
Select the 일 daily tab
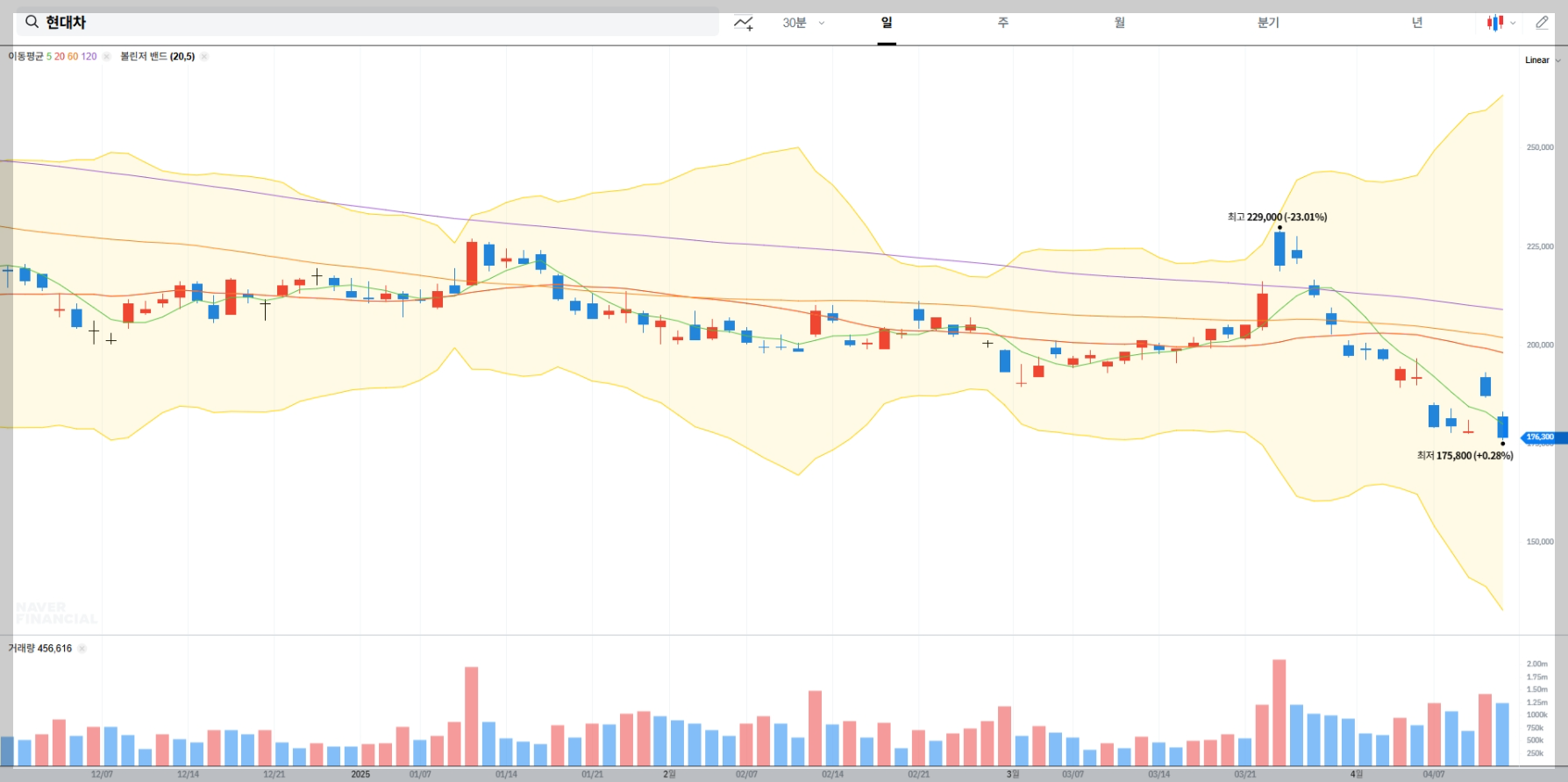point(887,23)
